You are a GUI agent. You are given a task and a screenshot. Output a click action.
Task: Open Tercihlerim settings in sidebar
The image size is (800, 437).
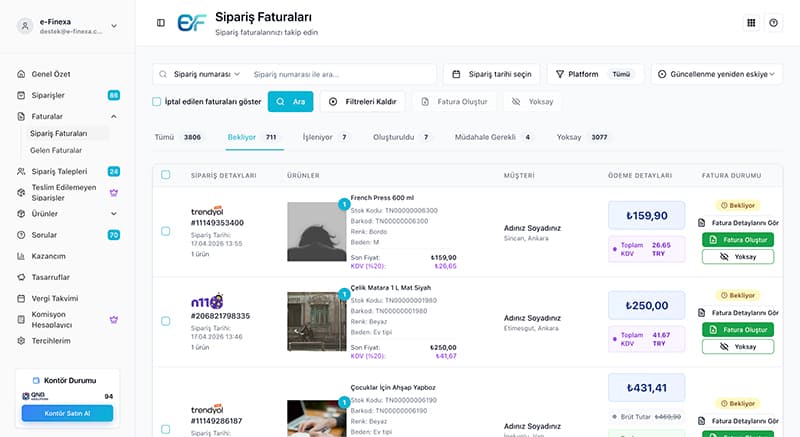(x=51, y=341)
